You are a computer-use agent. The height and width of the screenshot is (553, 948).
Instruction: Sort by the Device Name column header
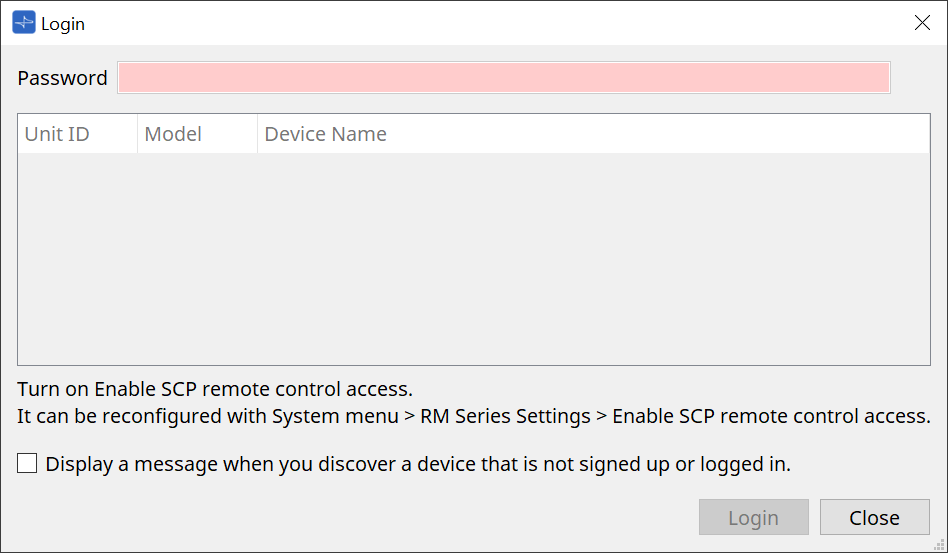coord(325,134)
